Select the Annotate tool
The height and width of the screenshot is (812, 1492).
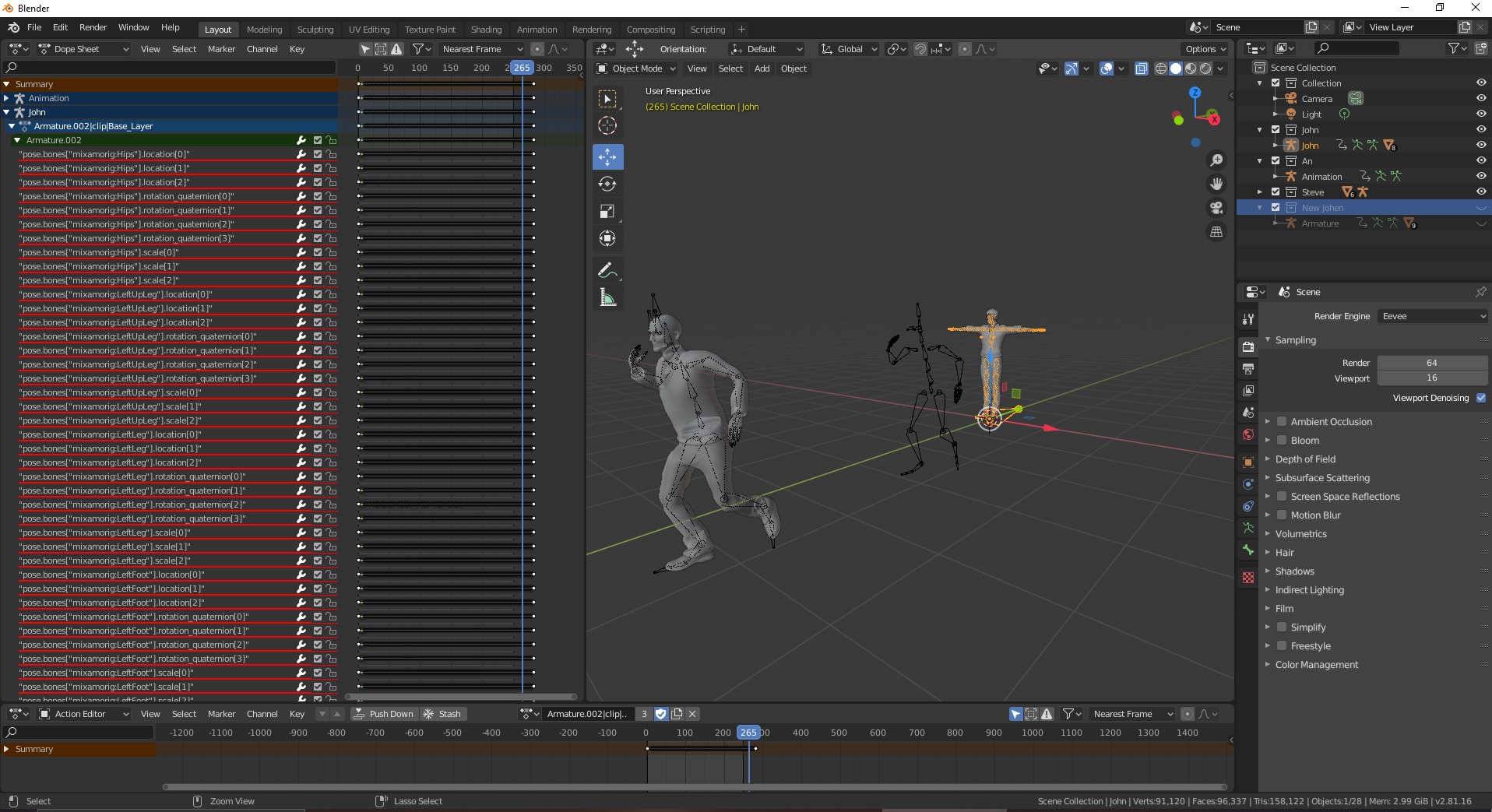[607, 271]
